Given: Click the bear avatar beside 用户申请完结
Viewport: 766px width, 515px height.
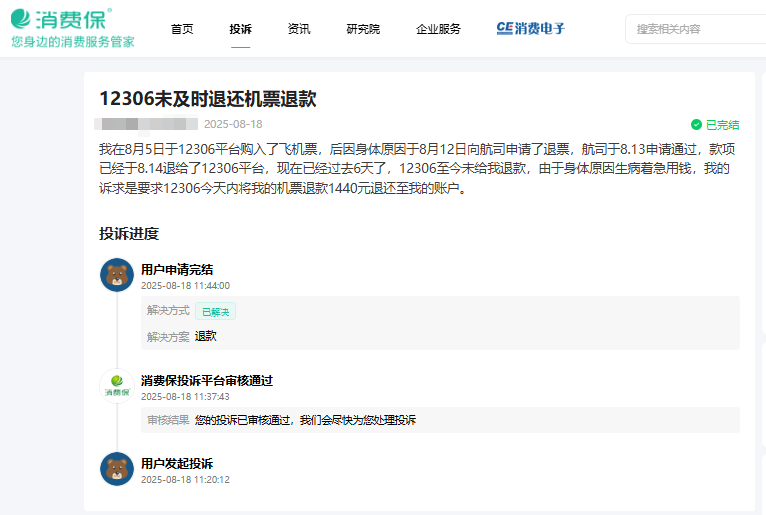Looking at the screenshot, I should [x=117, y=275].
